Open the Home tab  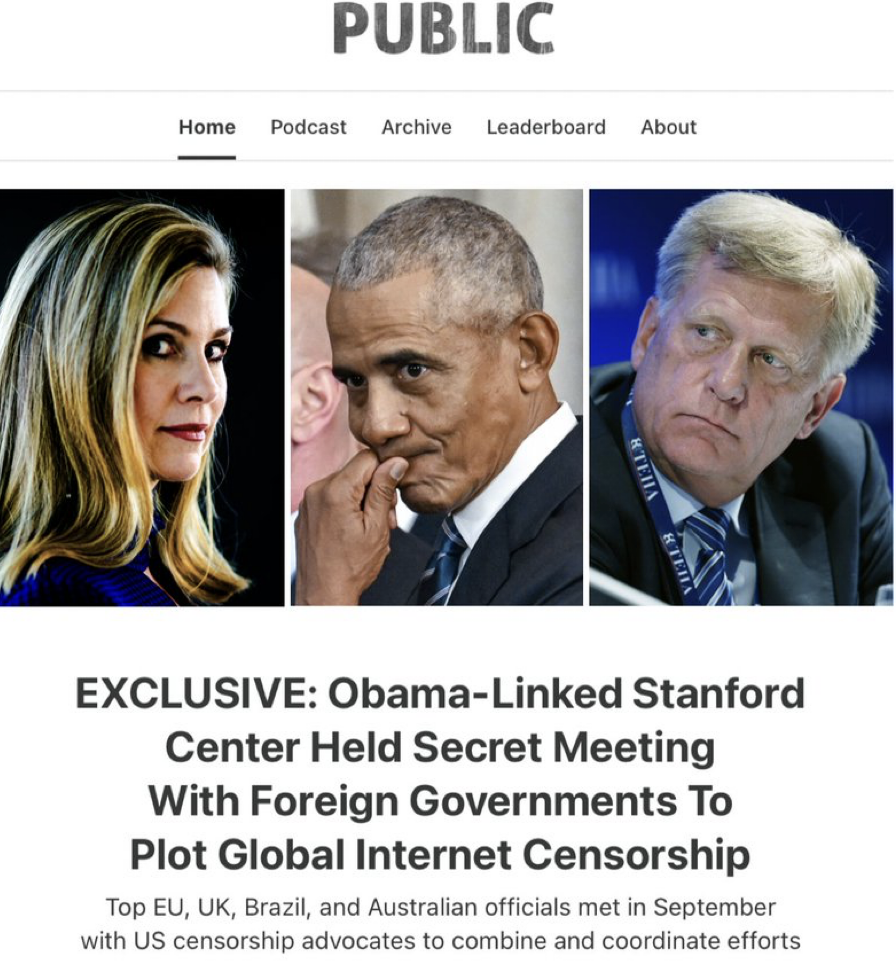click(x=207, y=127)
